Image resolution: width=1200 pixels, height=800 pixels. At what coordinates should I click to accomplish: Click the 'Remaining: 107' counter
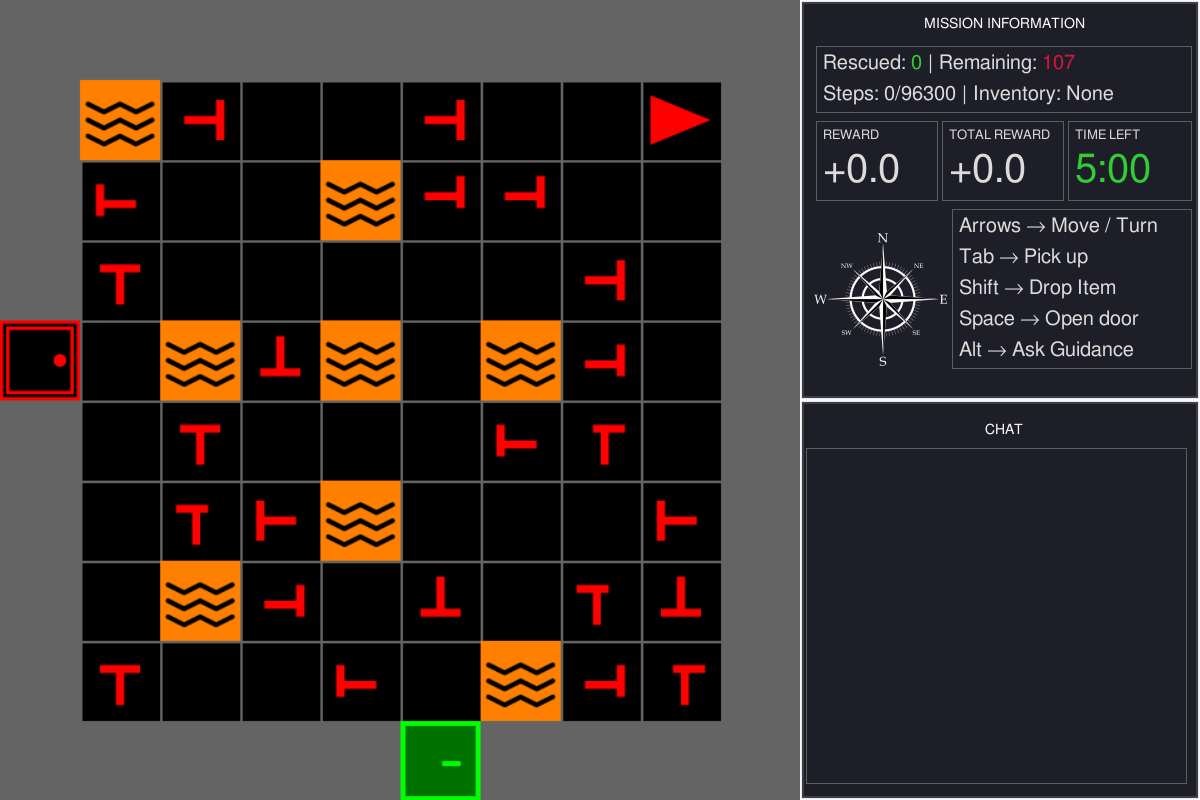tap(1007, 62)
